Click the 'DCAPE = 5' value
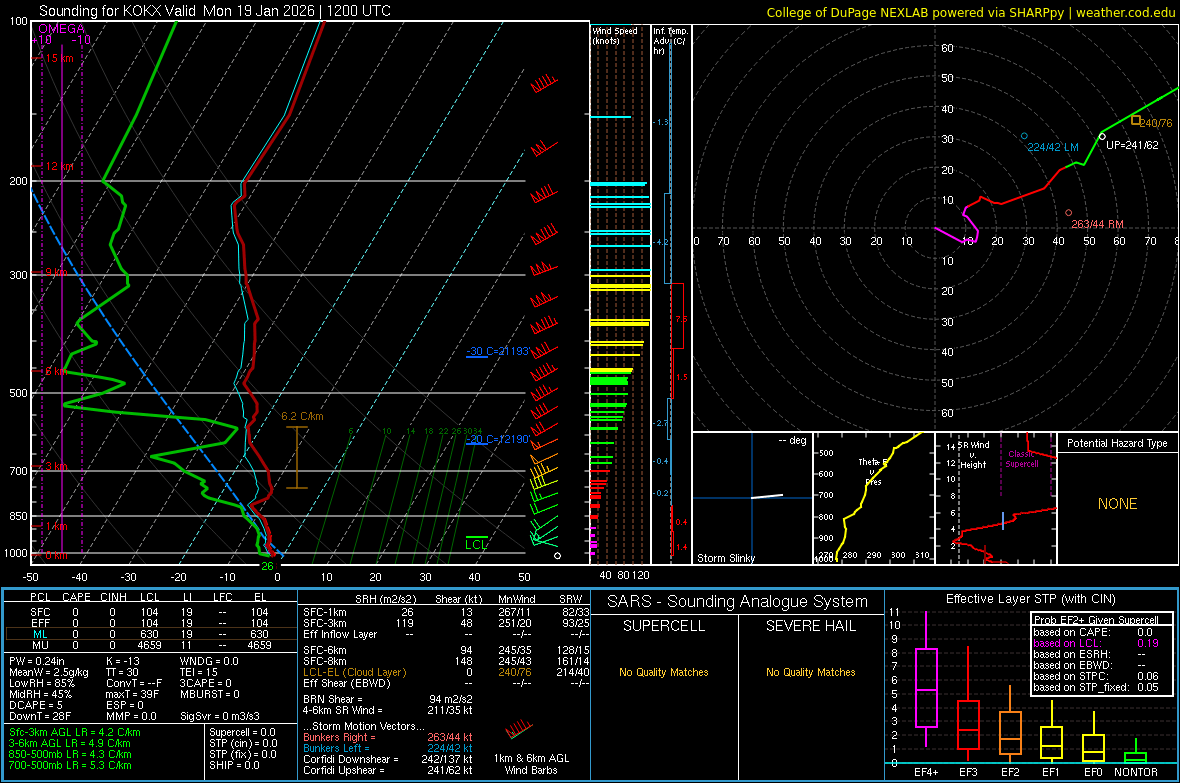The height and width of the screenshot is (783, 1180). coord(36,705)
